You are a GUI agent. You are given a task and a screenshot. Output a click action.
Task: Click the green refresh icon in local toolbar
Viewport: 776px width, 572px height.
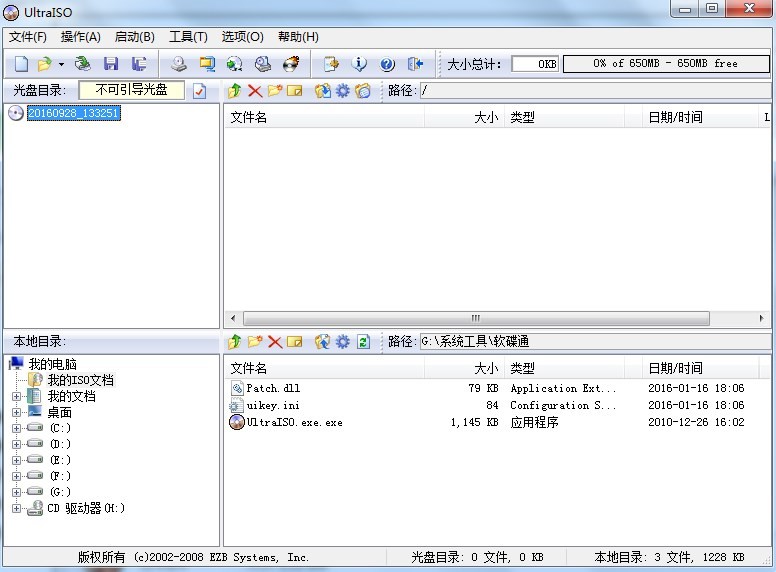[364, 342]
